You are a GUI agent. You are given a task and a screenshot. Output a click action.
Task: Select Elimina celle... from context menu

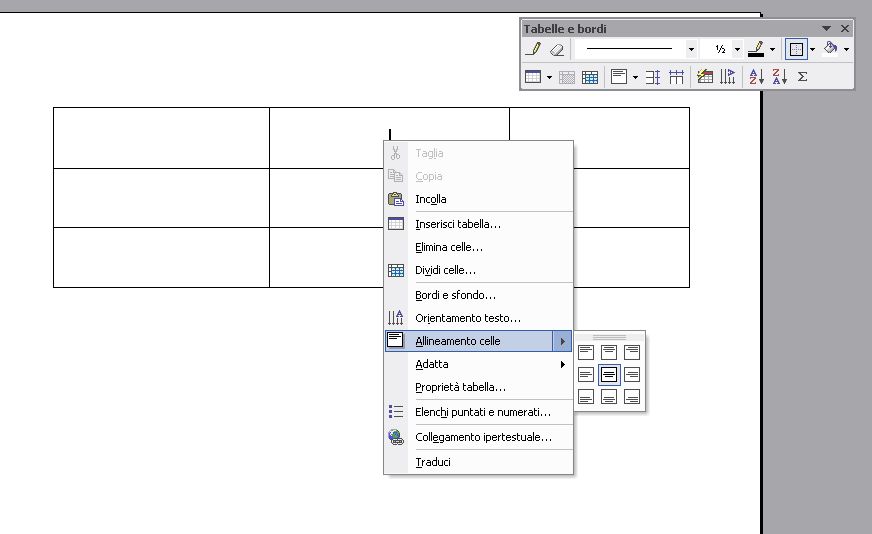pos(478,247)
